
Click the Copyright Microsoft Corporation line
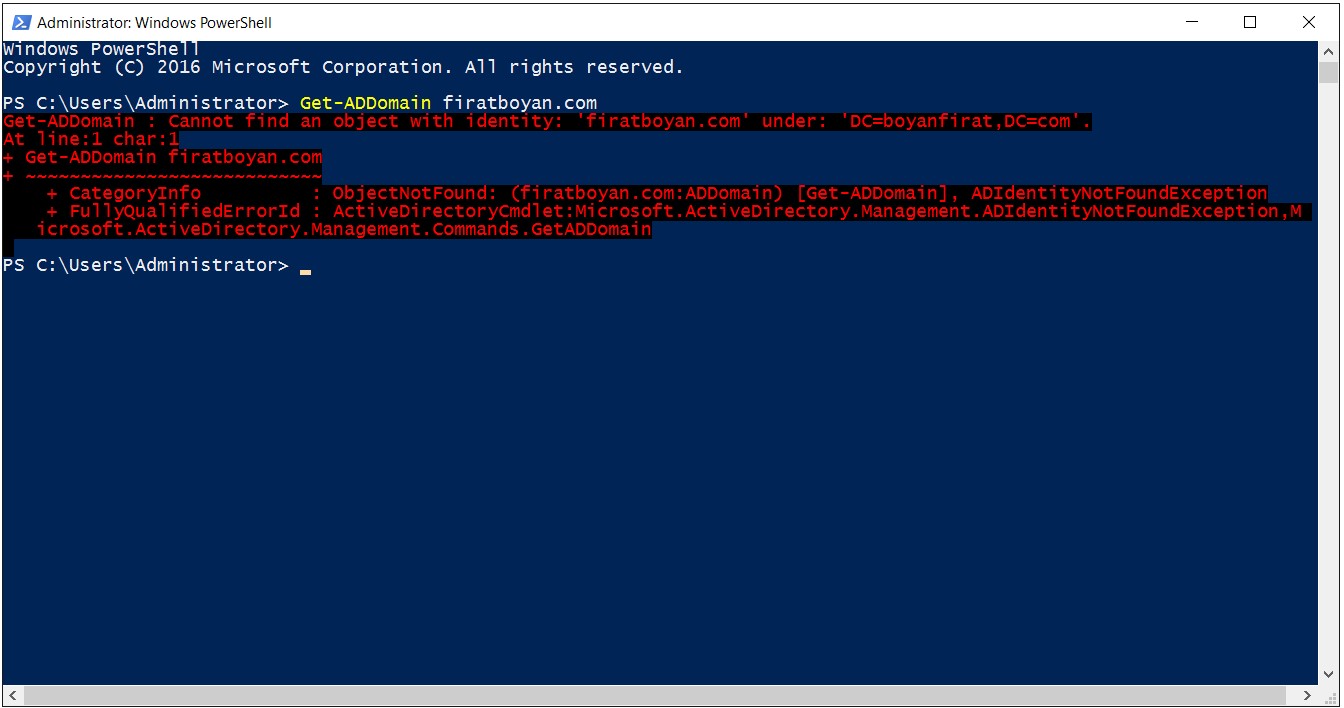(x=343, y=67)
